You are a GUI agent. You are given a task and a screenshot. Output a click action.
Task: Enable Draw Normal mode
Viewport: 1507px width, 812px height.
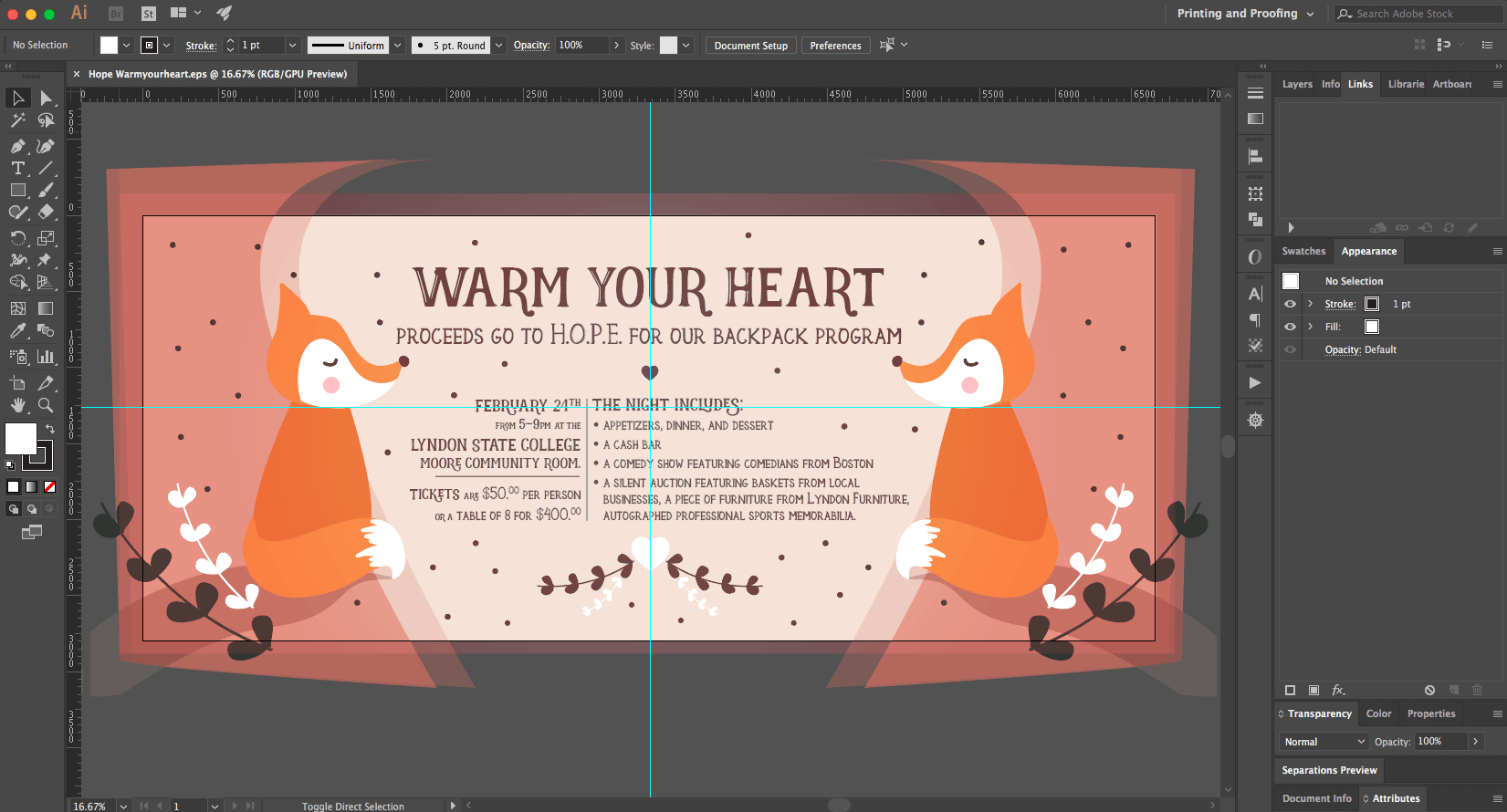(13, 509)
